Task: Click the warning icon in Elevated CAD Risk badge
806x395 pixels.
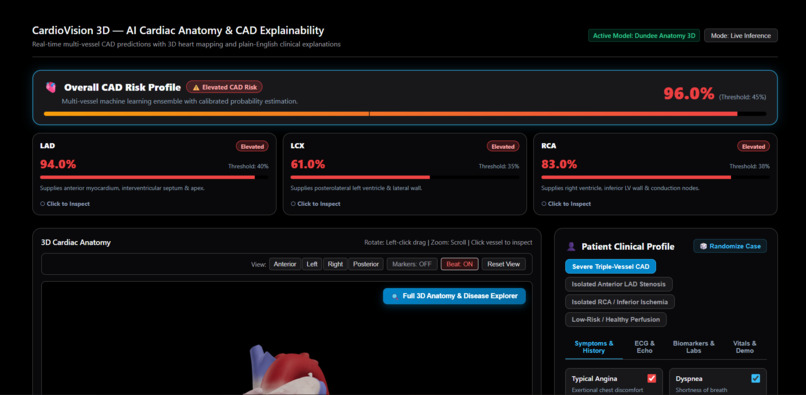Action: click(196, 87)
